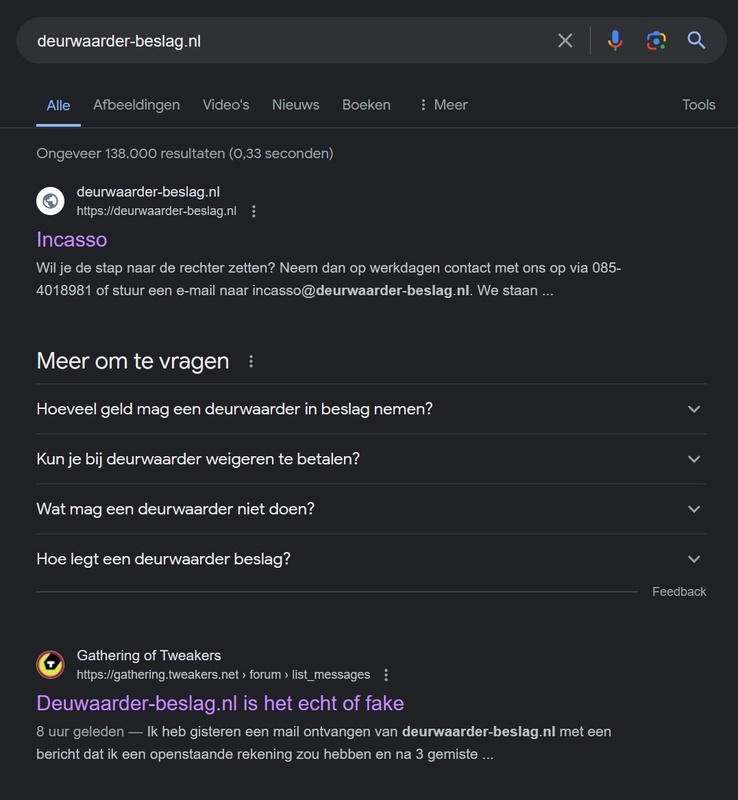Open options menu for Gathering of Tweakers result
This screenshot has width=738, height=800.
(x=387, y=675)
